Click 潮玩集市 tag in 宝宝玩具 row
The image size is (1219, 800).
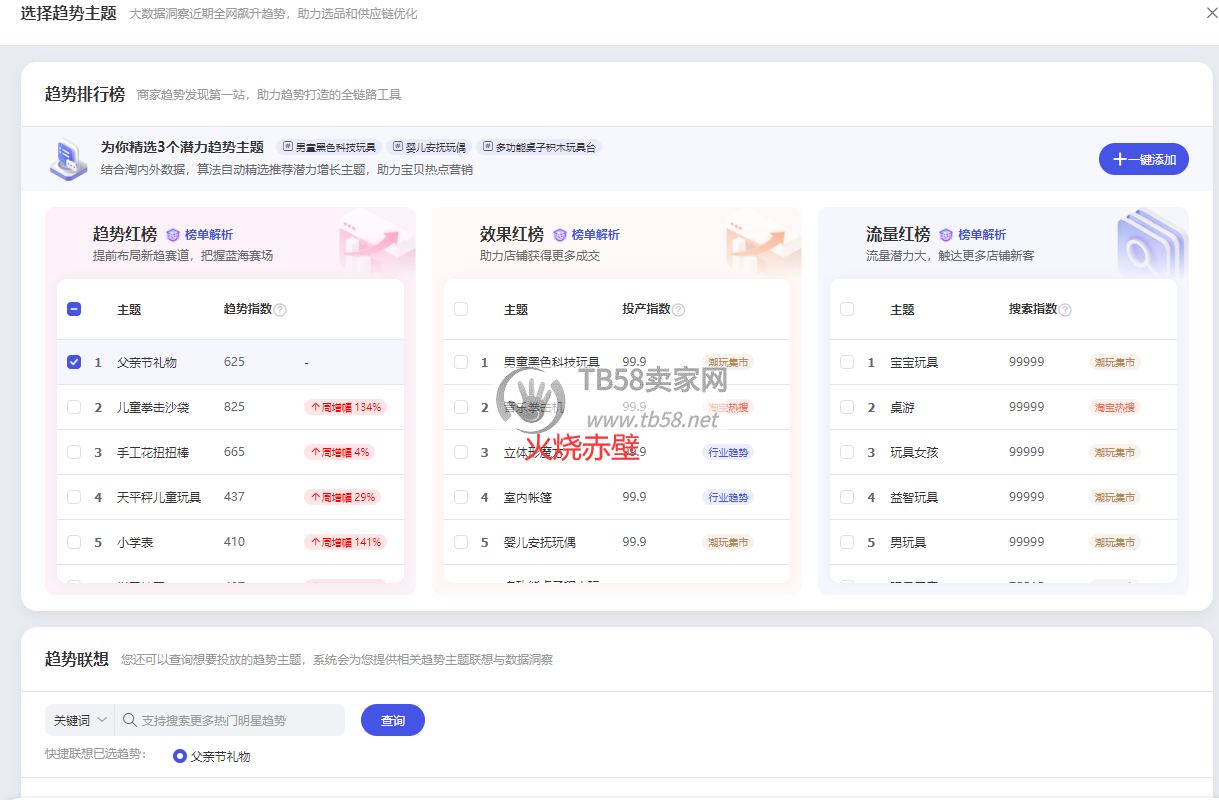[1114, 362]
